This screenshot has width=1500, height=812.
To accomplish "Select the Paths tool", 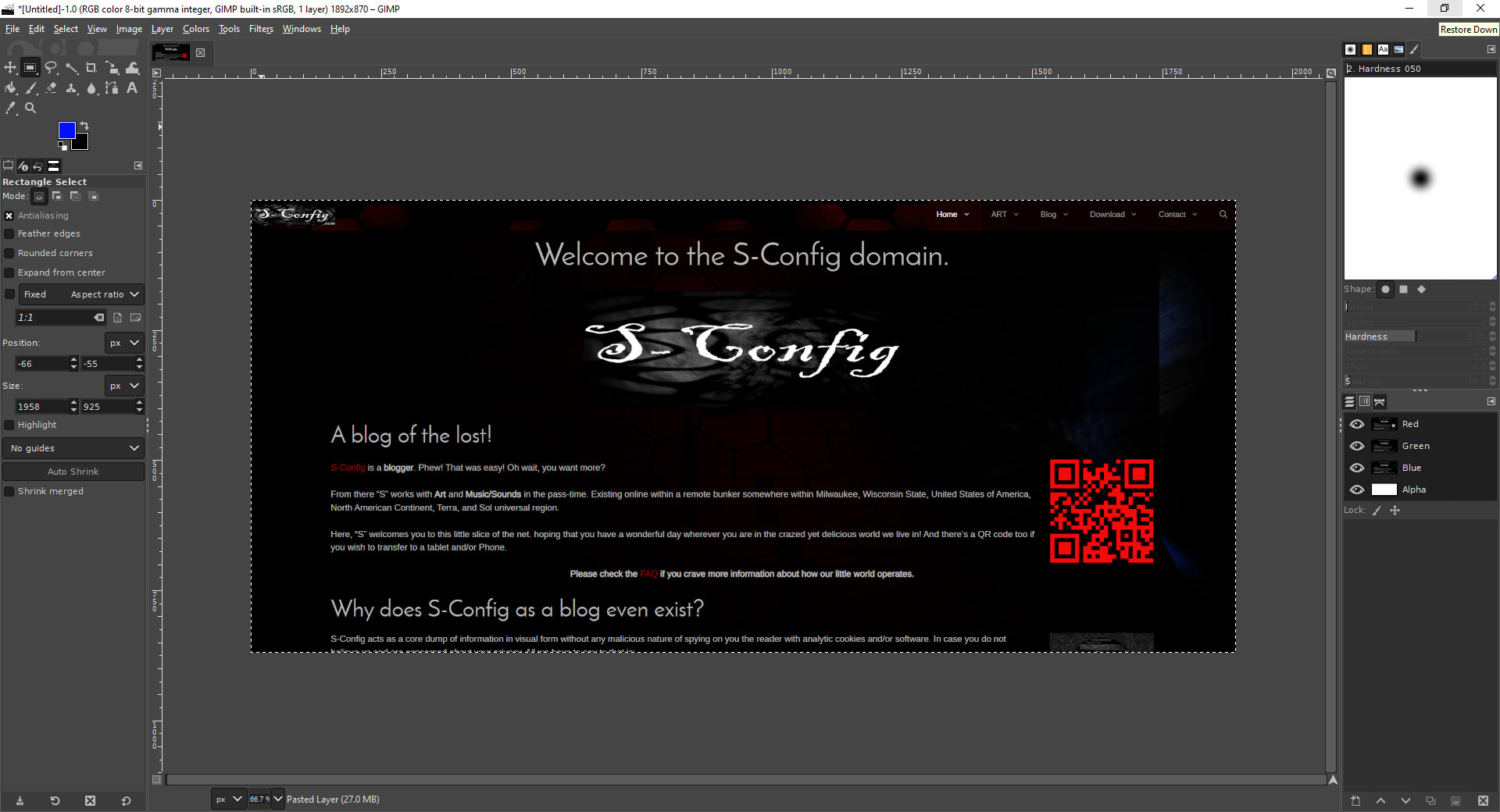I will [112, 88].
